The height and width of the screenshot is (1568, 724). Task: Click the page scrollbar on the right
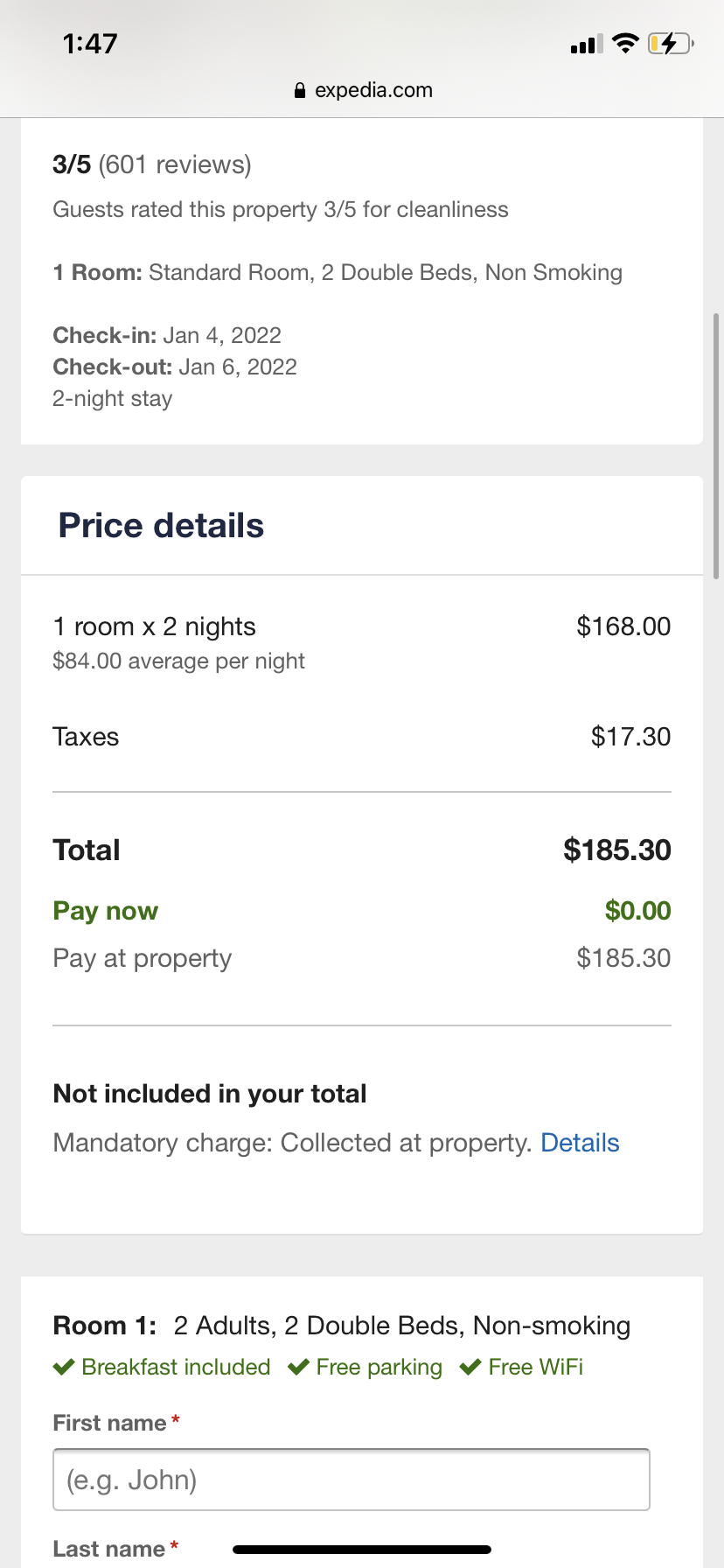(x=716, y=446)
